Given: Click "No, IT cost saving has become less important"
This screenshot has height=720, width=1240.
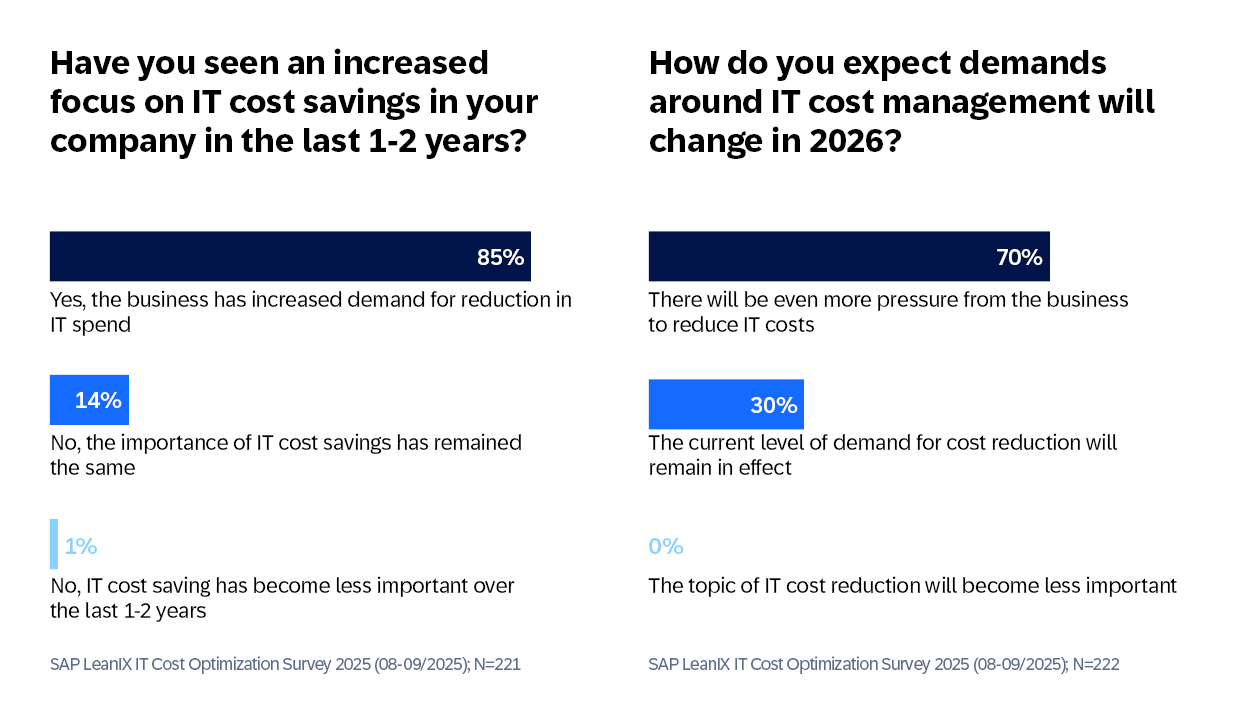Looking at the screenshot, I should click(282, 597).
